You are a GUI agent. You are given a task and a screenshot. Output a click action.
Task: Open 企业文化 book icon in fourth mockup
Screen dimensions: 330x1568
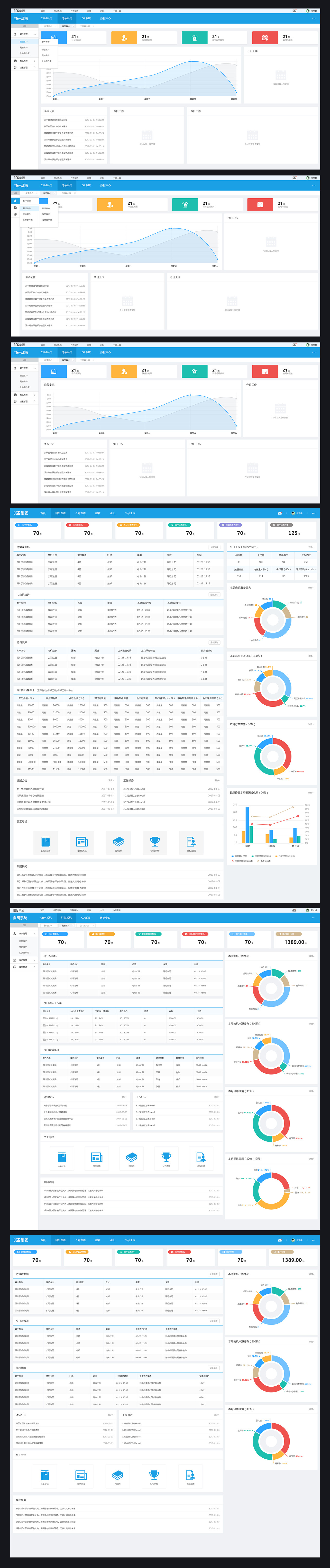tap(46, 842)
